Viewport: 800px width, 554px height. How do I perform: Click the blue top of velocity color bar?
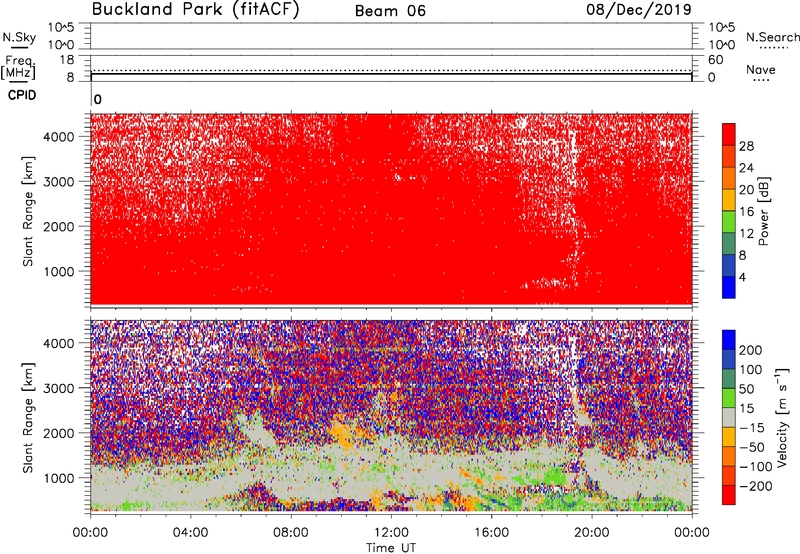pos(729,340)
